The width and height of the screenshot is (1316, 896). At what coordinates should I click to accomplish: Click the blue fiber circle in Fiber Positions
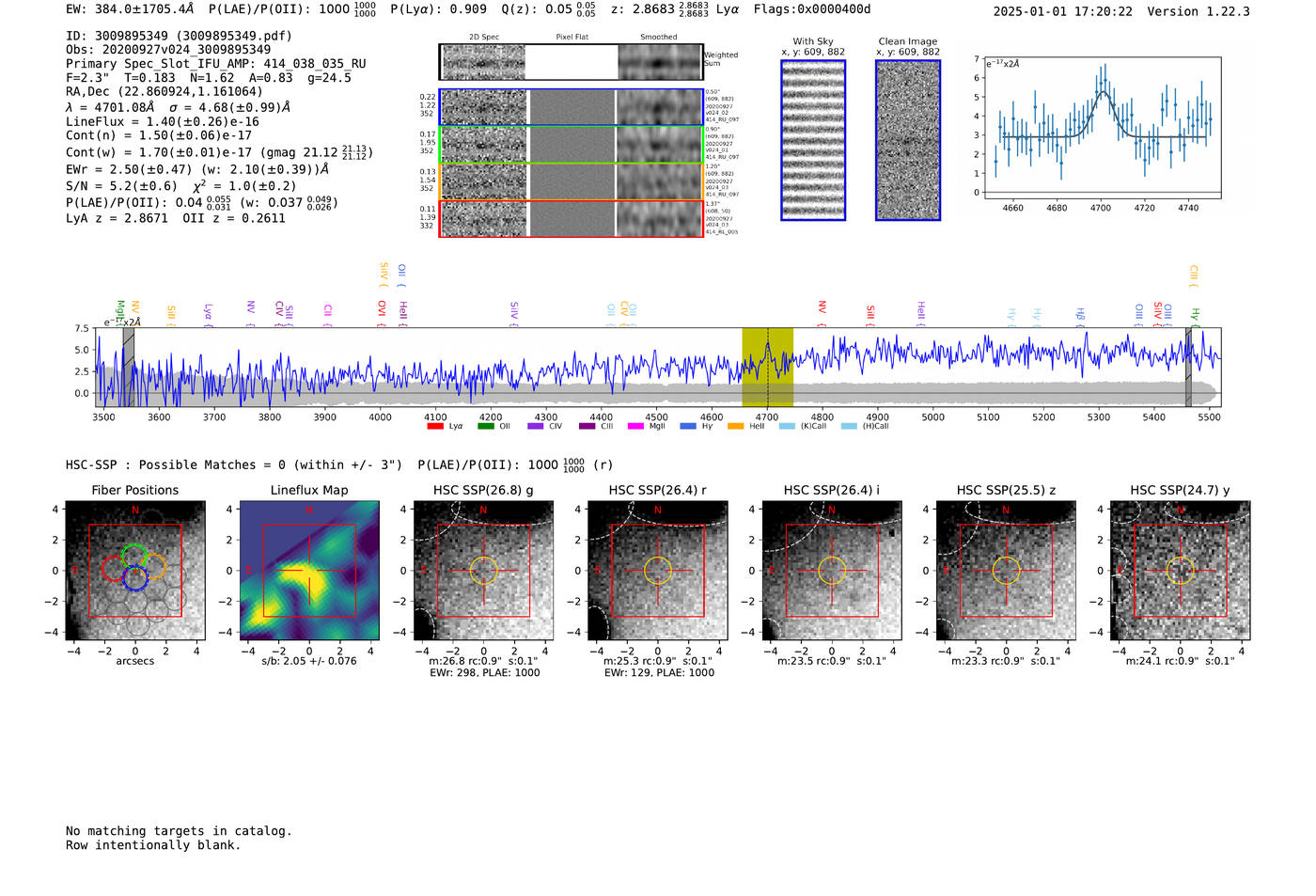point(135,579)
